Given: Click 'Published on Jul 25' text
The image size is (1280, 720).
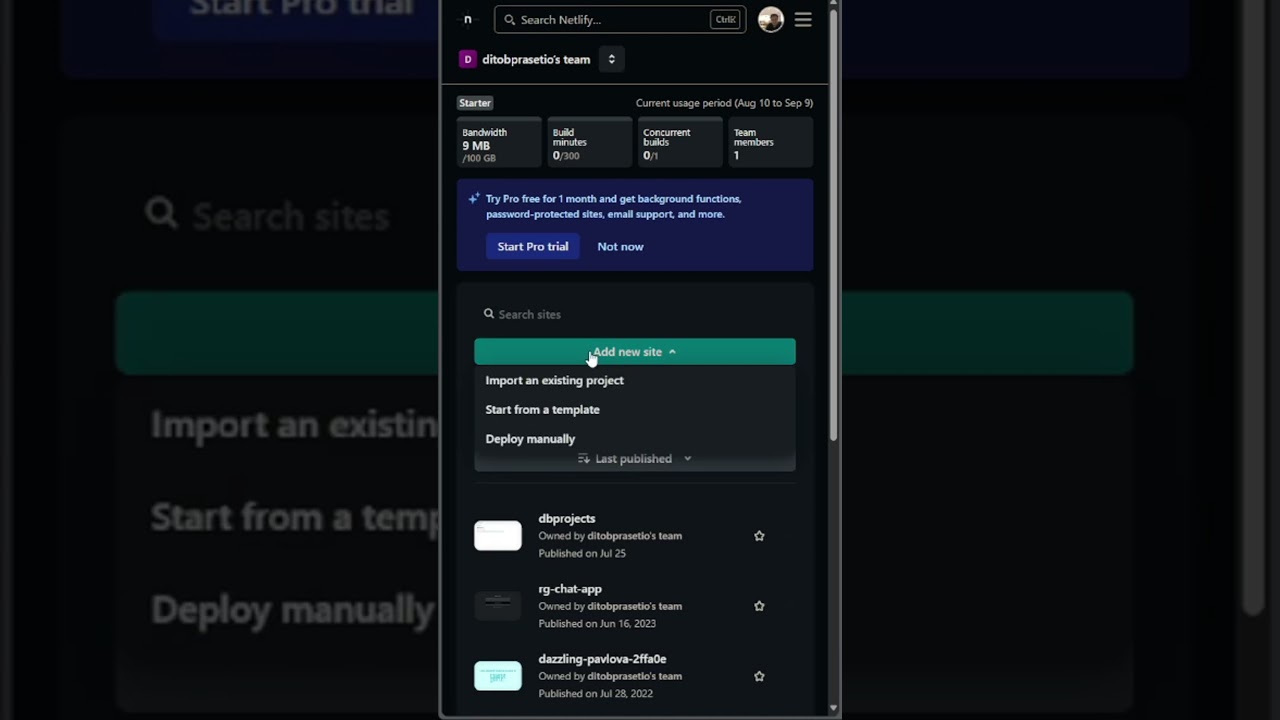Looking at the screenshot, I should (x=582, y=553).
